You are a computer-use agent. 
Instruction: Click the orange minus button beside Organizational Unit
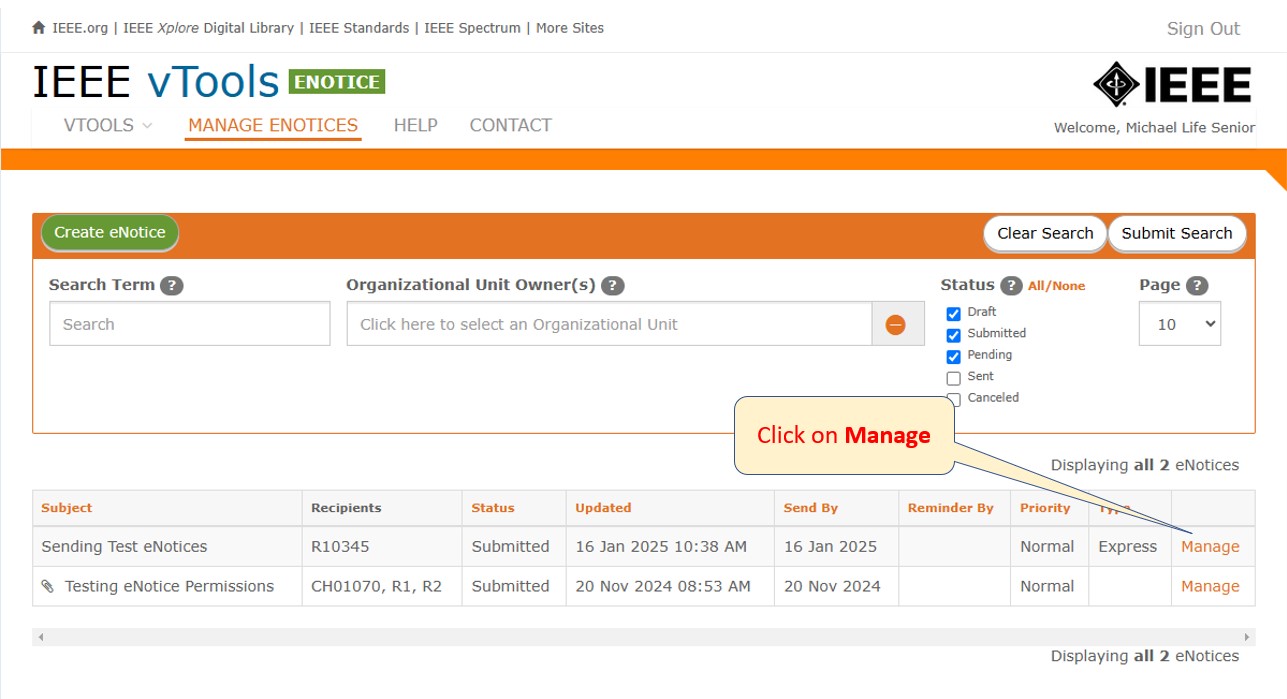[895, 324]
